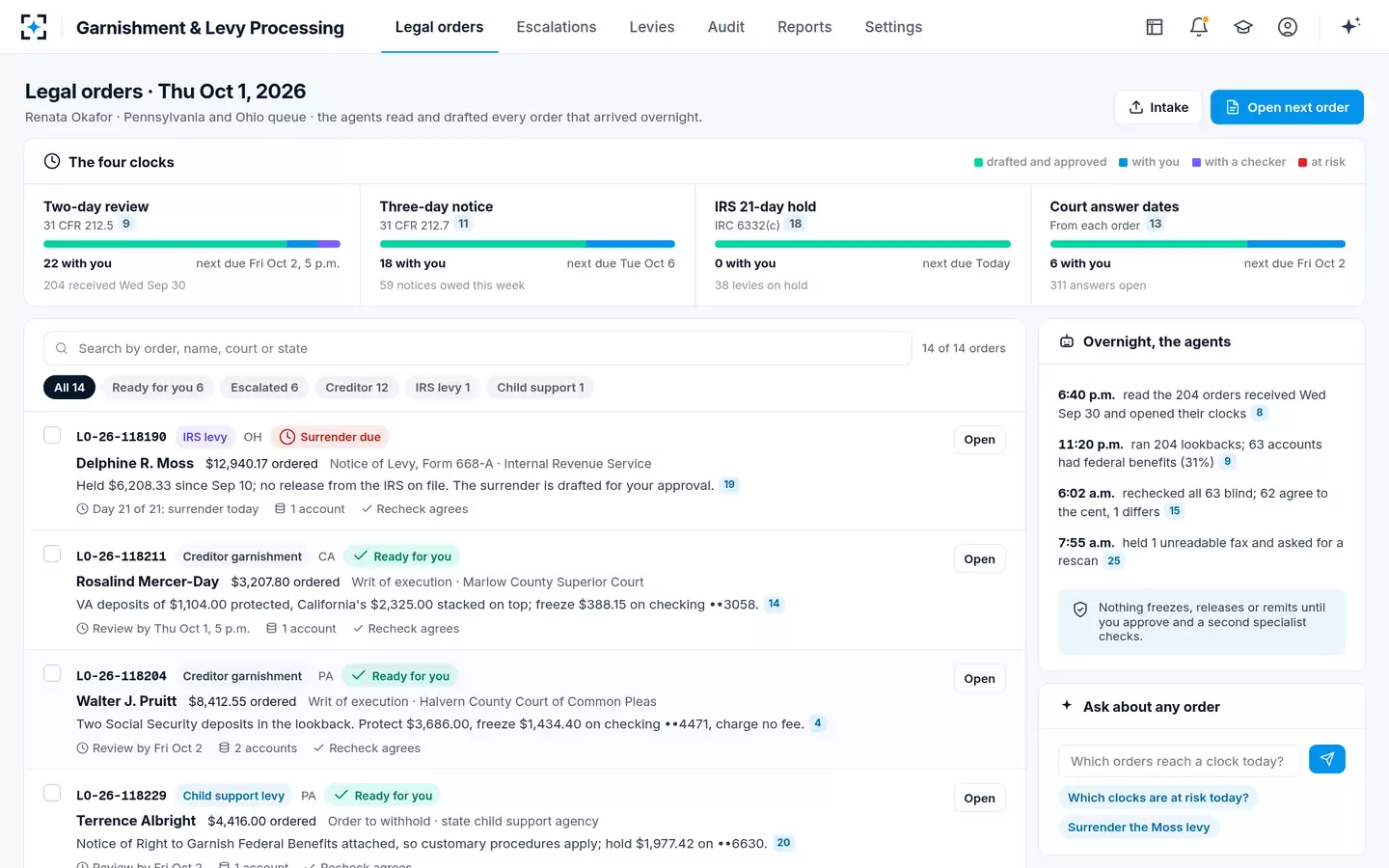Image resolution: width=1389 pixels, height=868 pixels.
Task: Click badge 18 next to IRC 6332(c)
Action: [796, 224]
